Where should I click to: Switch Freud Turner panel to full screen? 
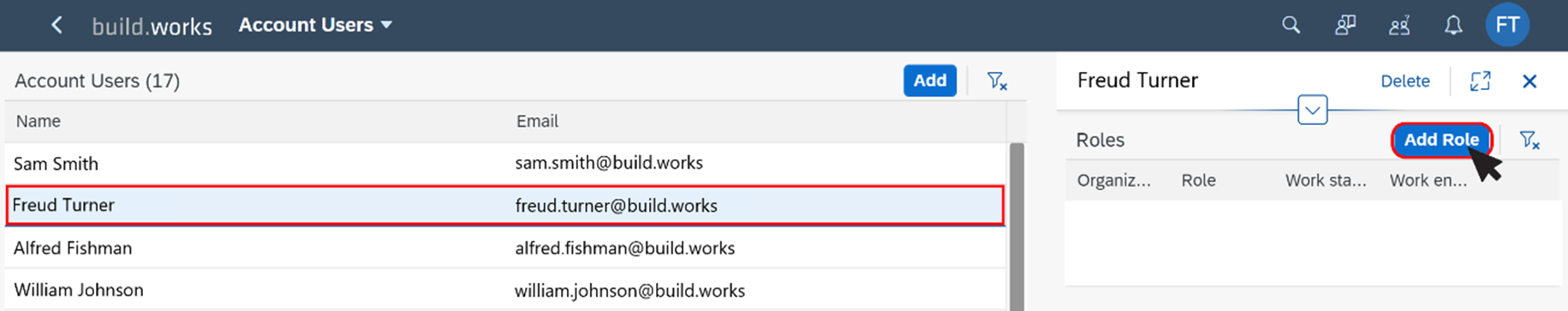[x=1481, y=81]
